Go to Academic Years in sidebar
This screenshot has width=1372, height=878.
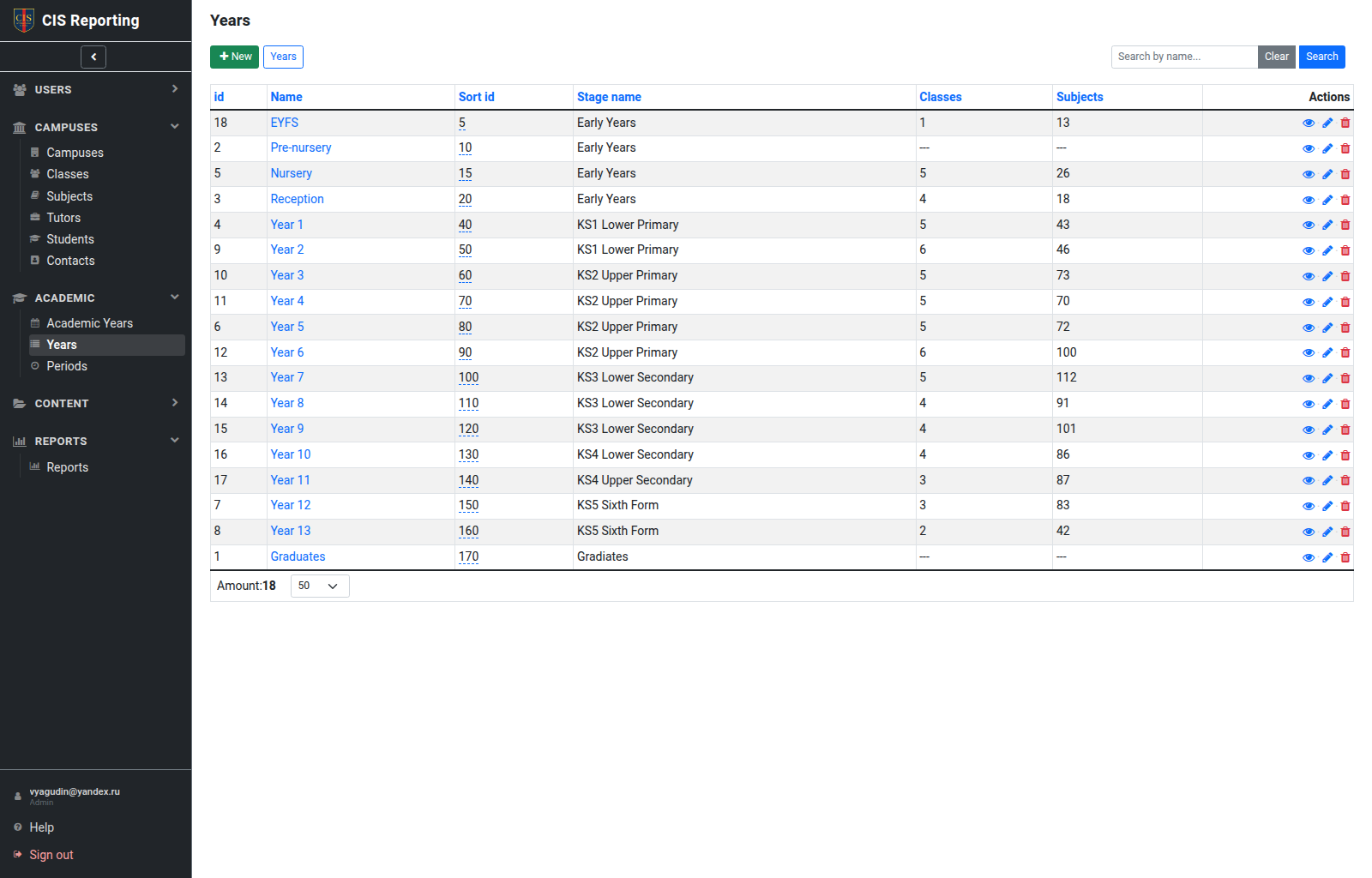pyautogui.click(x=90, y=323)
